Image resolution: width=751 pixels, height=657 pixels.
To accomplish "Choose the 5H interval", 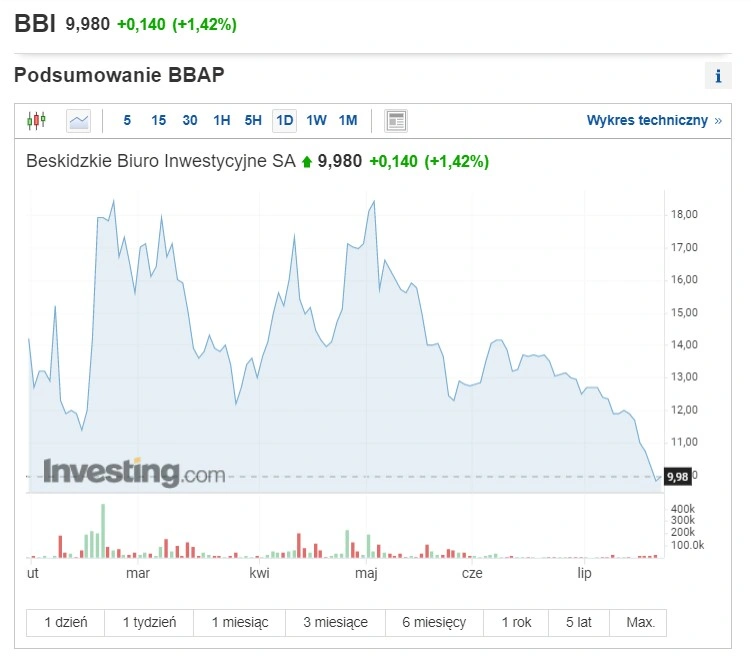I will click(x=253, y=120).
